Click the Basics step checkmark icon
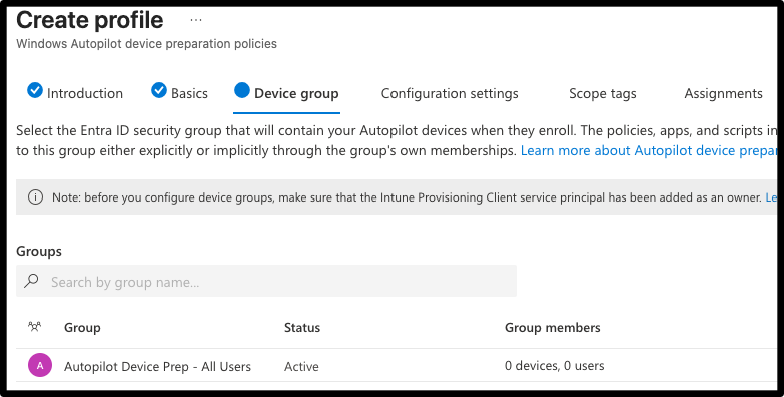The image size is (784, 397). coord(158,90)
